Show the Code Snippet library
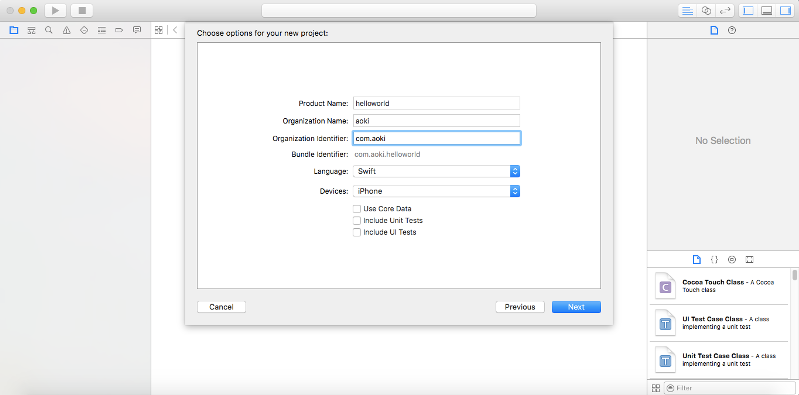The image size is (799, 395). pyautogui.click(x=714, y=259)
